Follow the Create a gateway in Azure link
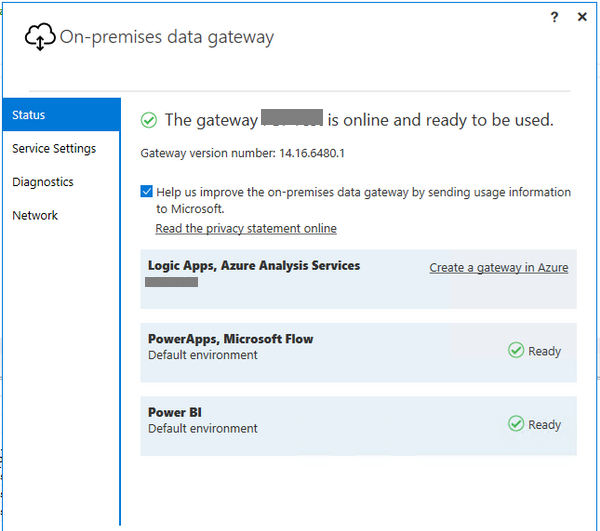The height and width of the screenshot is (531, 600). (499, 267)
